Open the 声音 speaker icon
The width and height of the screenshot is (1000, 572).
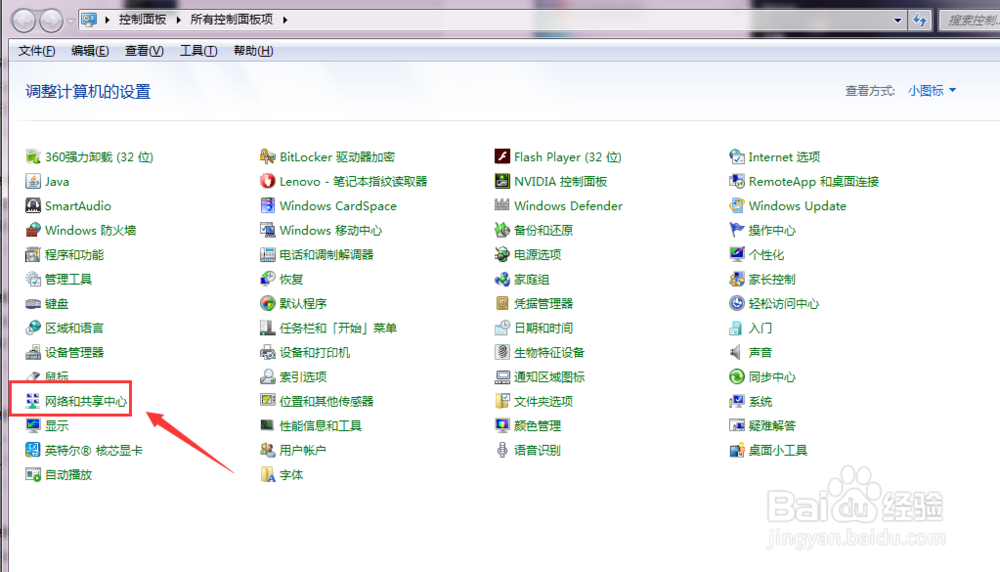(x=737, y=352)
